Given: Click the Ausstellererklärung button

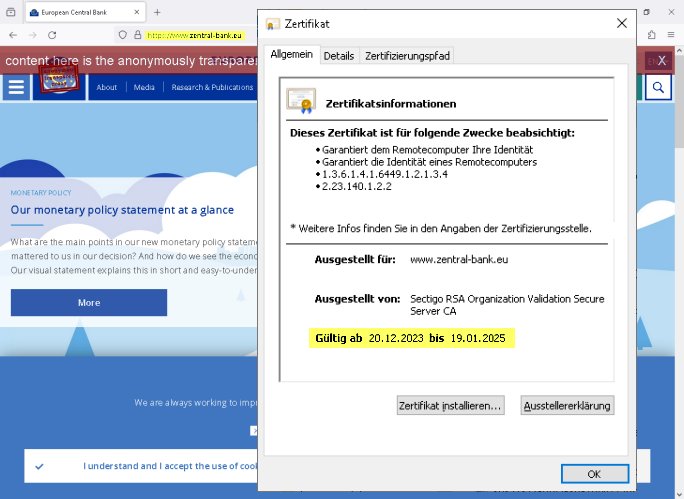Looking at the screenshot, I should pos(567,405).
